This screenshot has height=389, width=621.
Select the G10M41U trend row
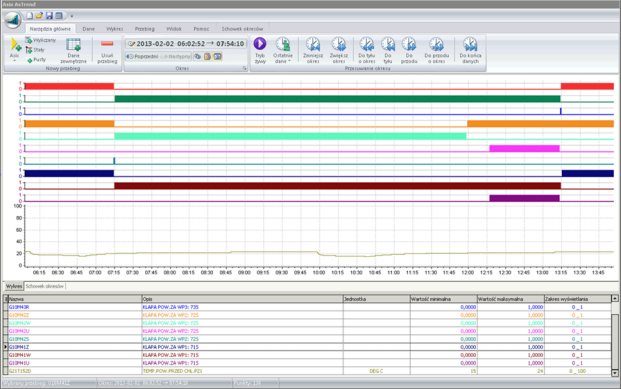307,363
